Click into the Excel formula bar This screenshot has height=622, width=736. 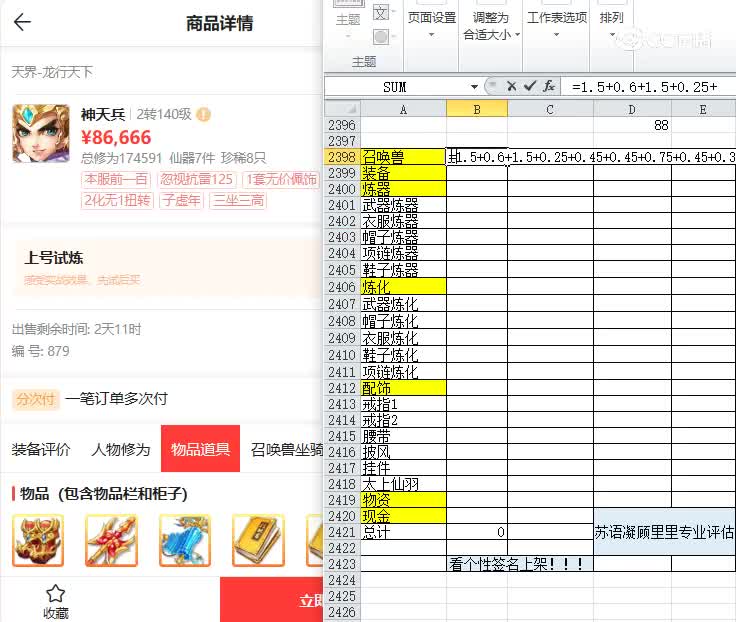[650, 87]
